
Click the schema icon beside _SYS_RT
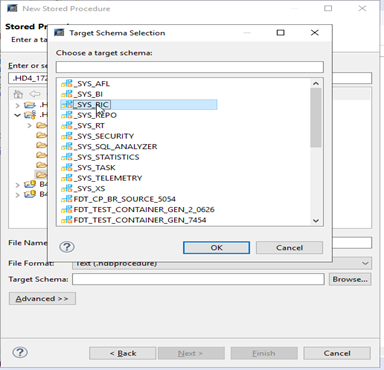[67, 126]
